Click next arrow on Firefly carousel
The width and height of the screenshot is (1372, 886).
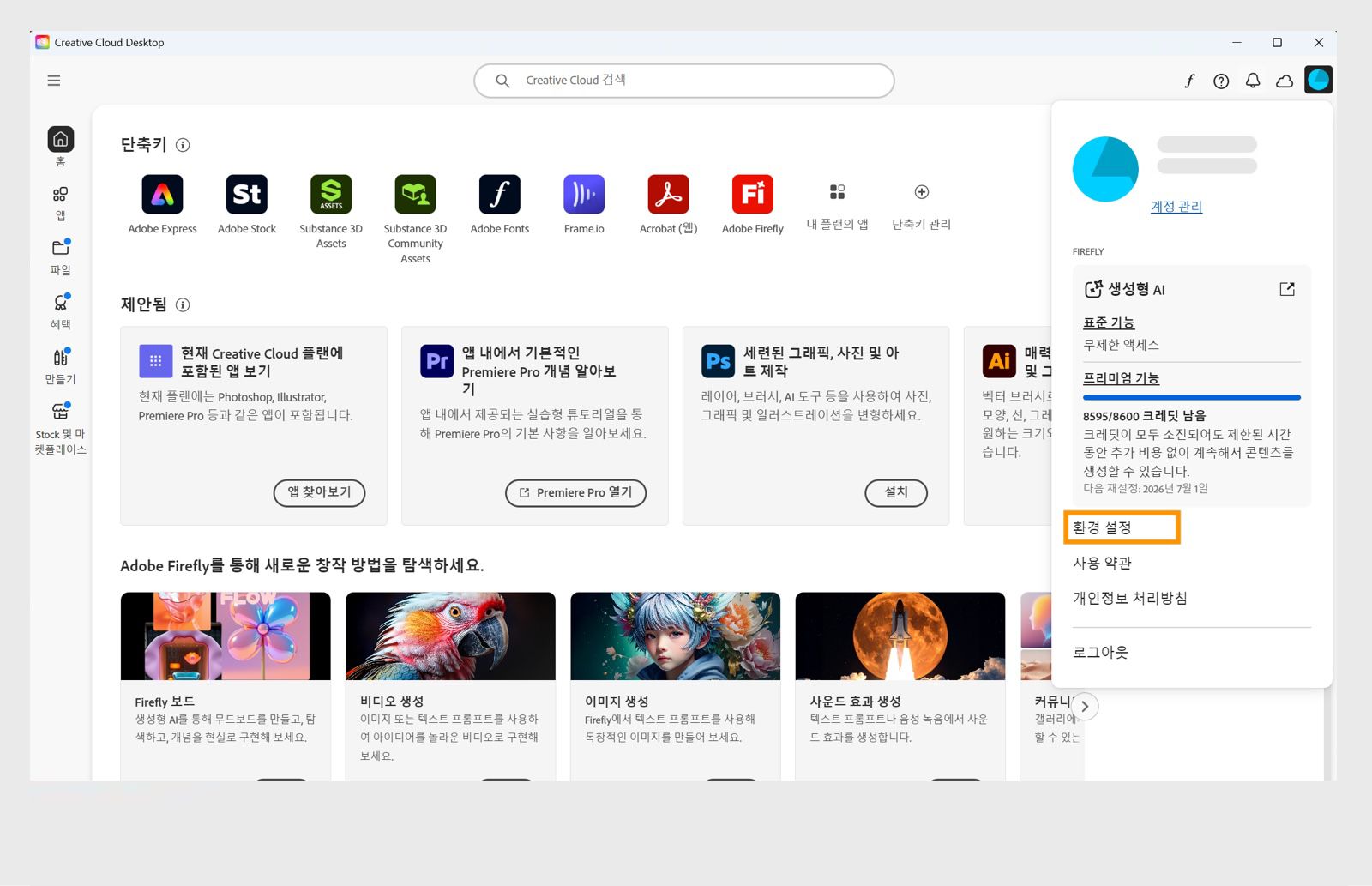(1085, 706)
